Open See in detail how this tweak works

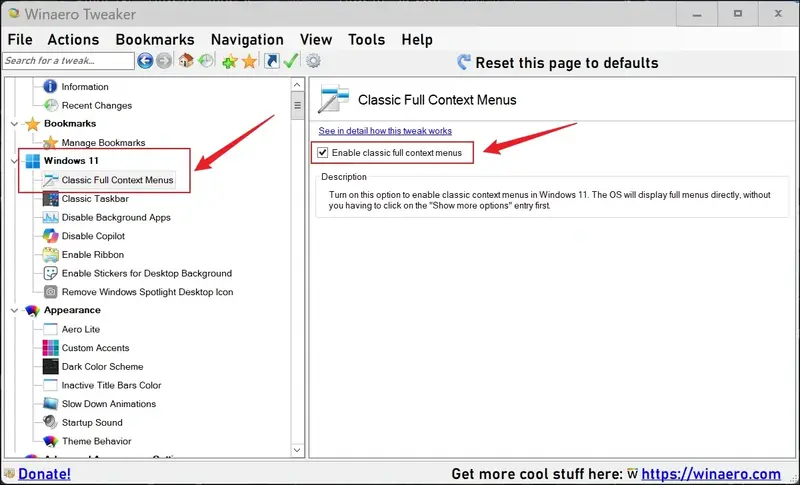point(385,131)
